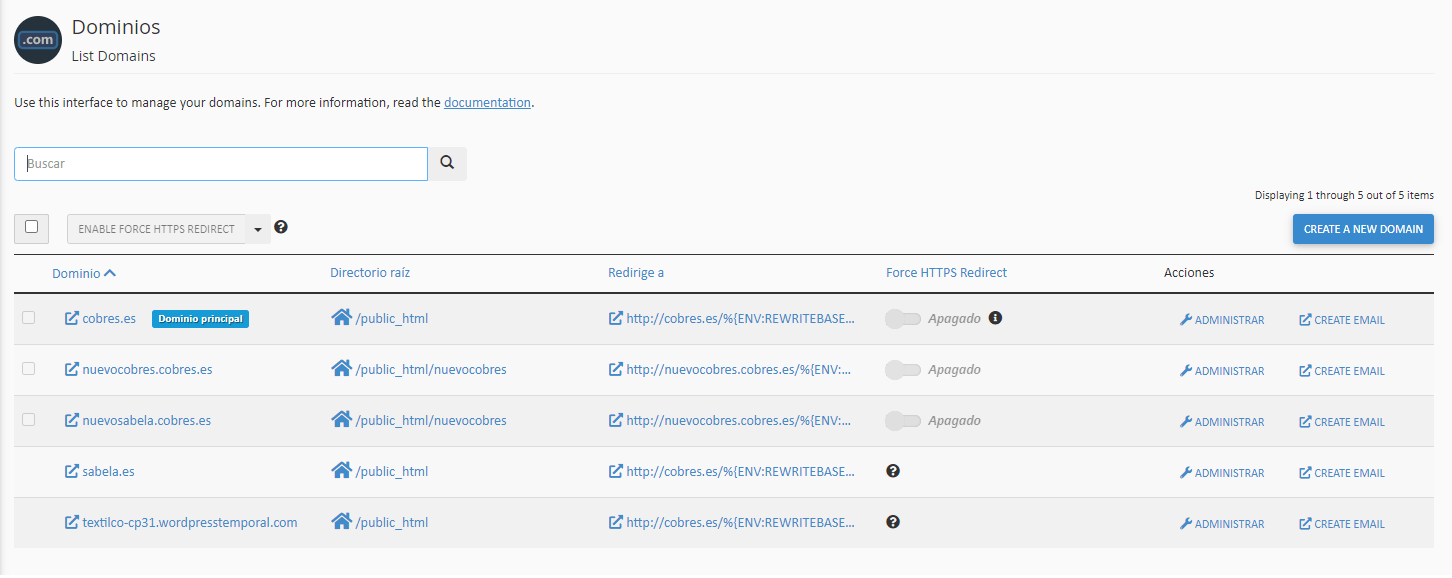Expand the Enable Force HTTPS Redirect dropdown arrow

258,229
